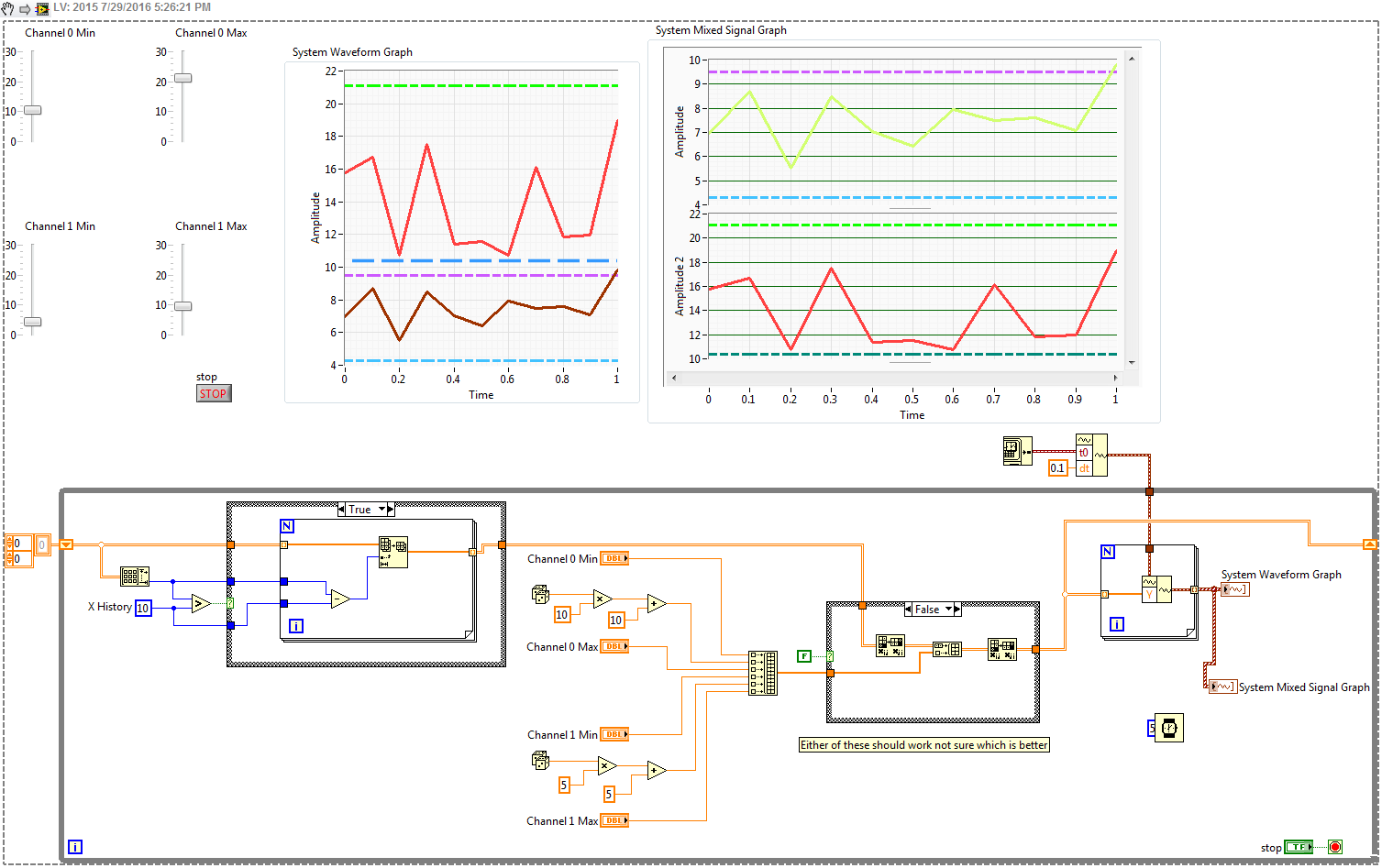
Task: Click the loop condition stop terminal
Action: point(1335,847)
